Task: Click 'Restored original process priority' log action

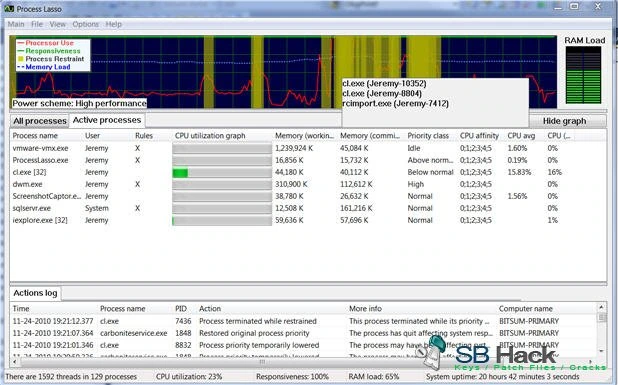Action: click(254, 333)
